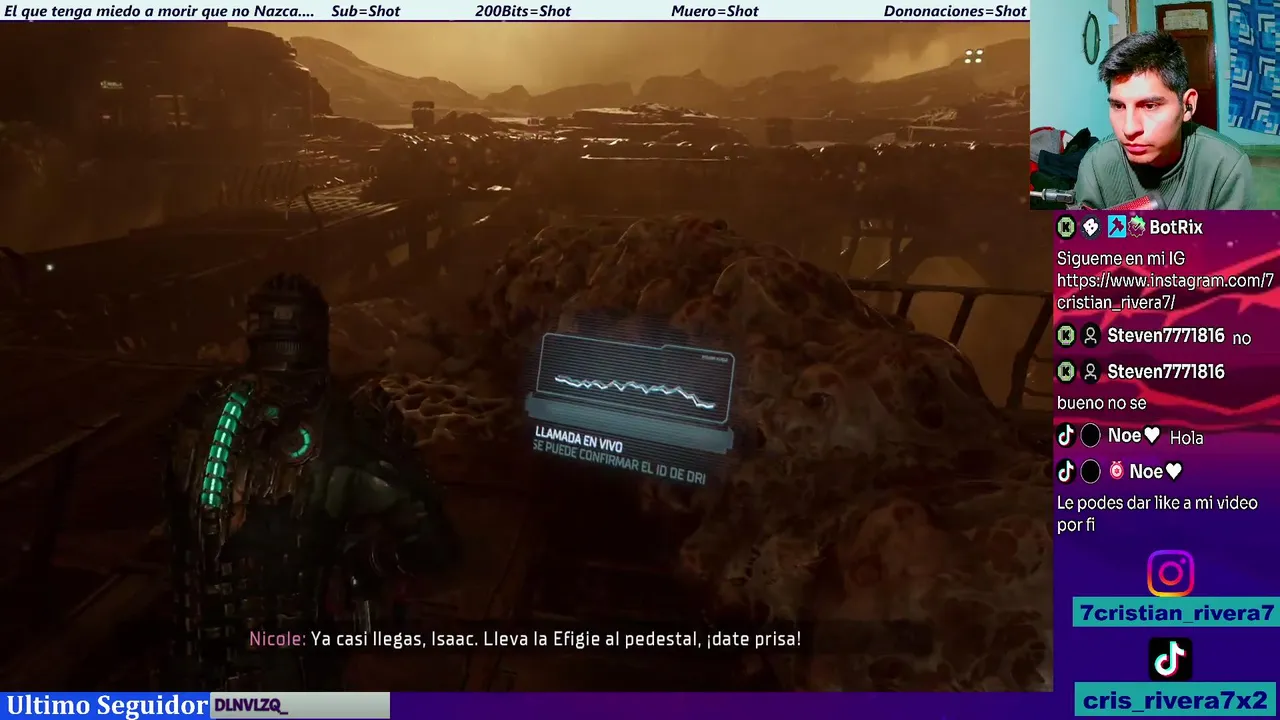Click the heart emoji after Noe before 'Hola'

tap(1152, 436)
